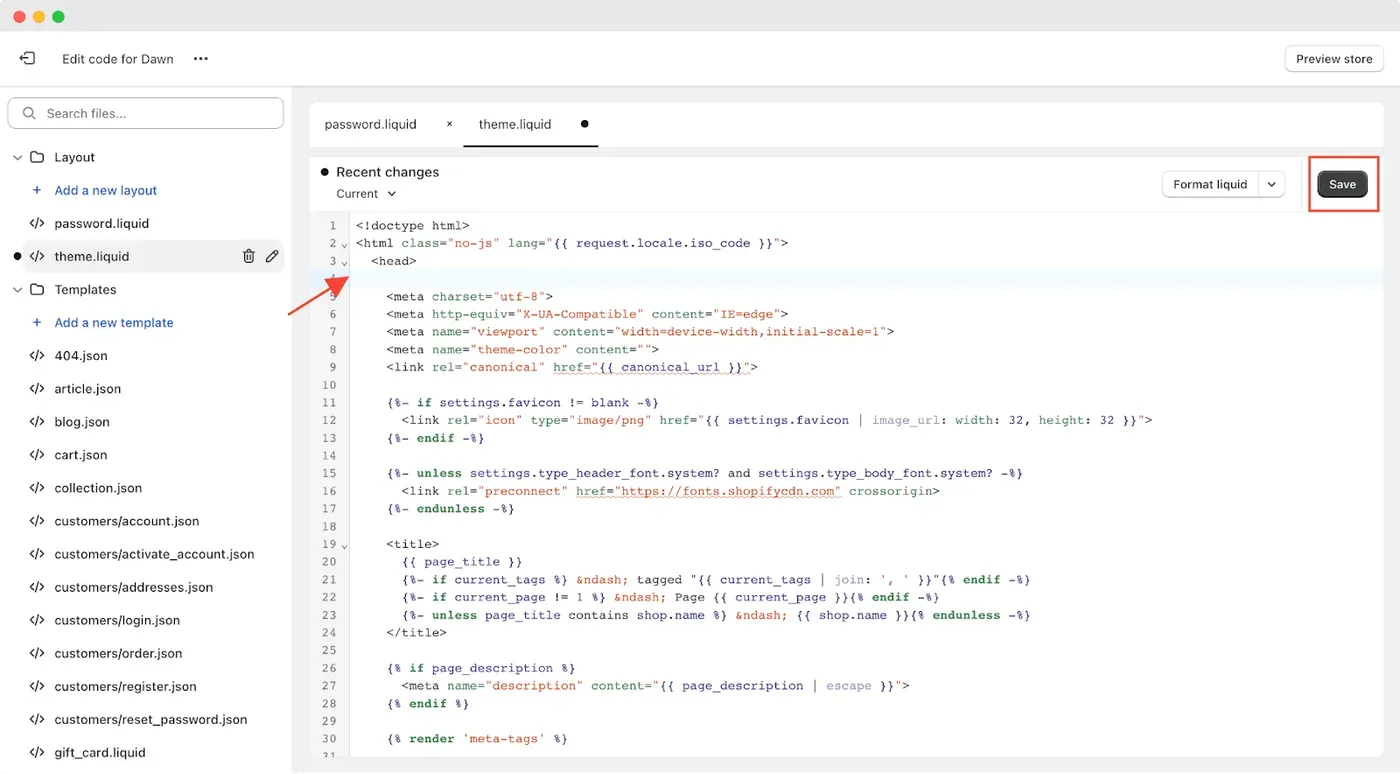Image resolution: width=1400 pixels, height=774 pixels.
Task: Place cursor on empty line 4
Action: tap(866, 278)
